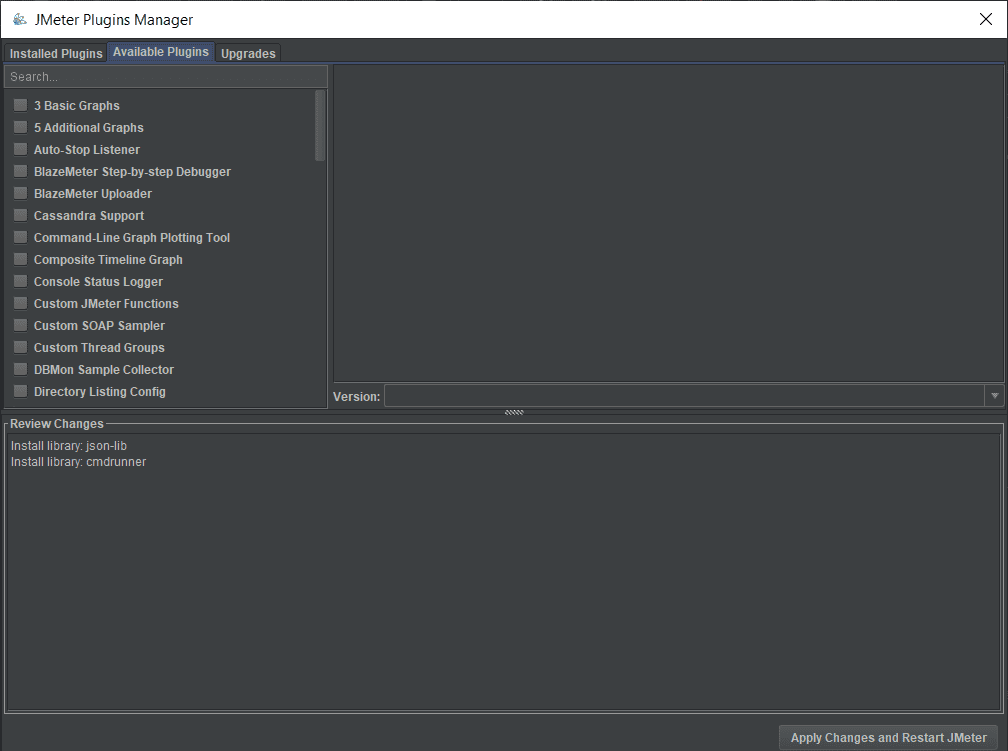Image resolution: width=1008 pixels, height=751 pixels.
Task: Select the '3 Basic Graphs' plugin label
Action: click(x=76, y=105)
